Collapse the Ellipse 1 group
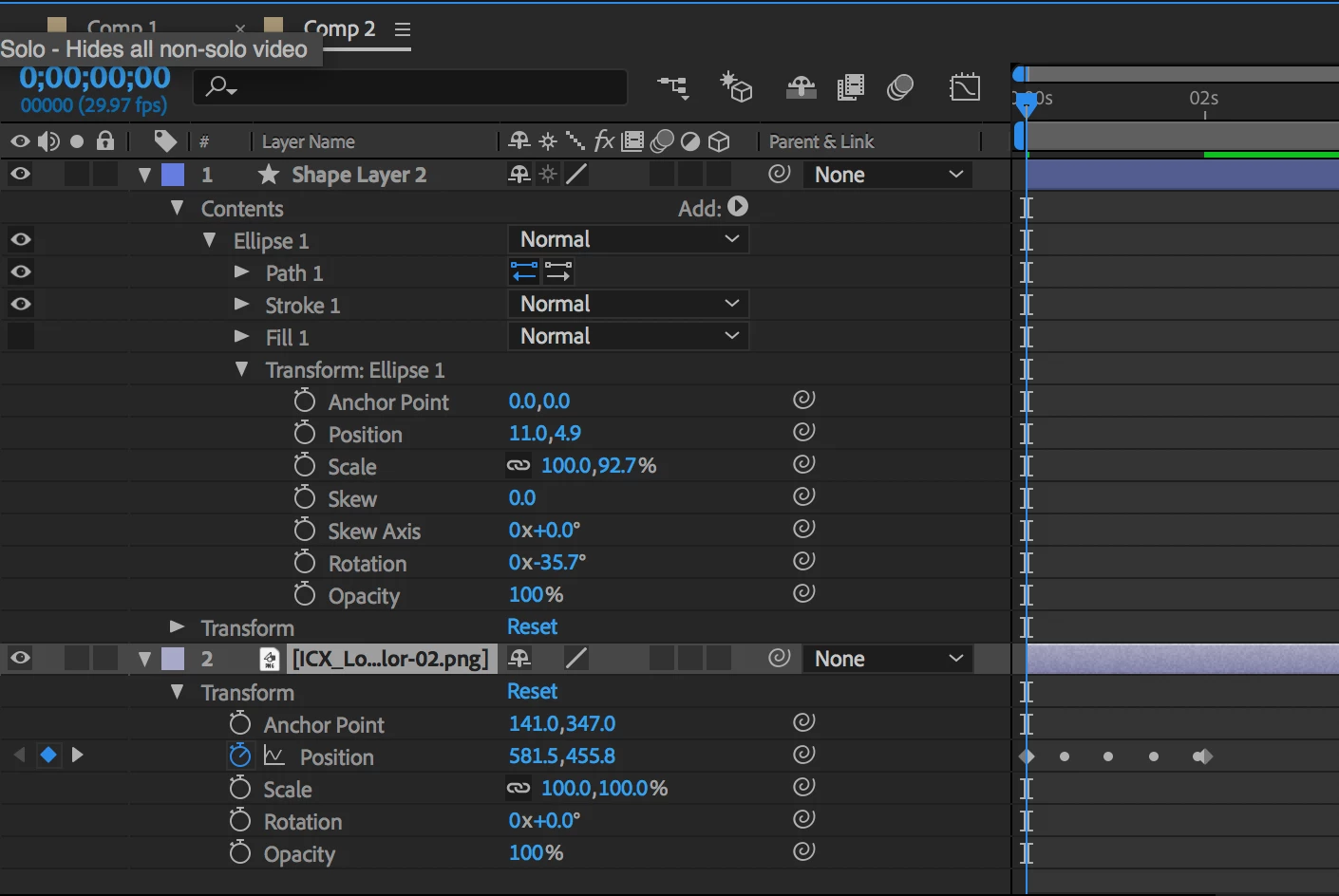The width and height of the screenshot is (1339, 896). [209, 239]
